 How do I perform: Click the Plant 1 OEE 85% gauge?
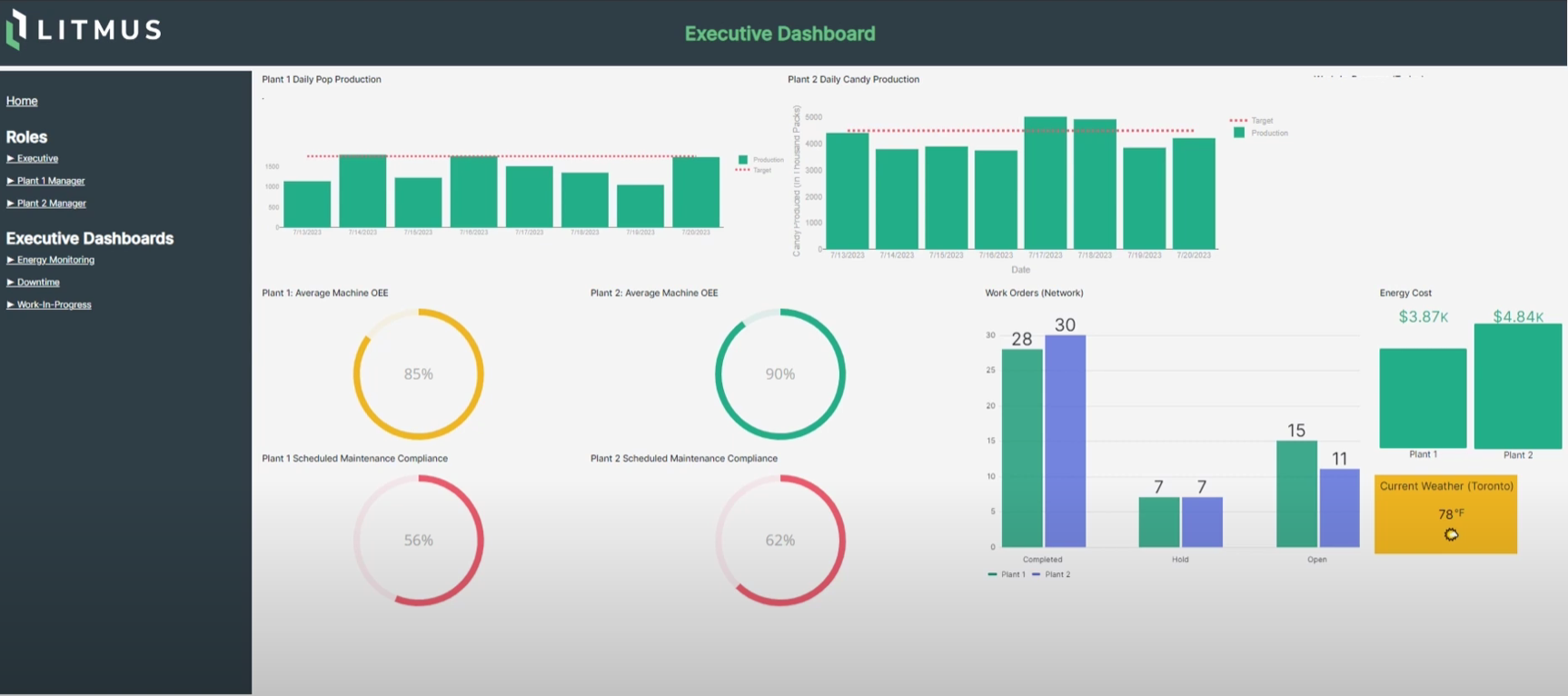click(418, 373)
